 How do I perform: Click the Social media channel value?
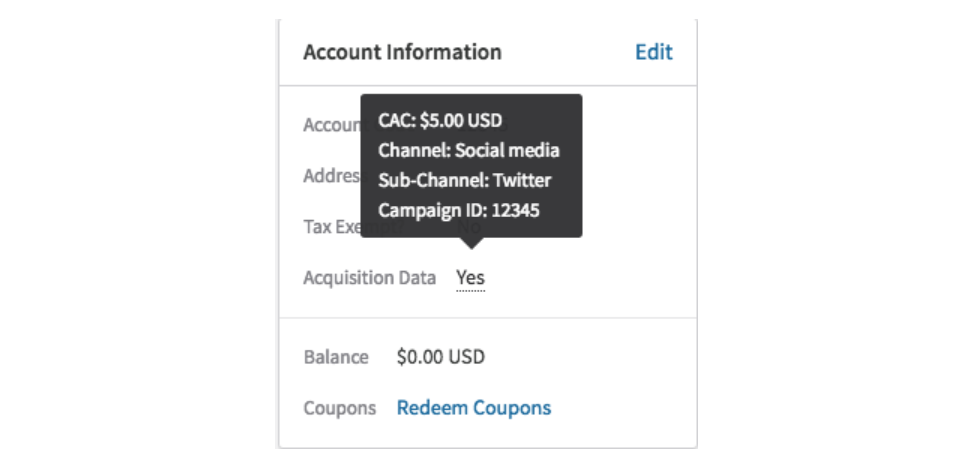(x=507, y=151)
